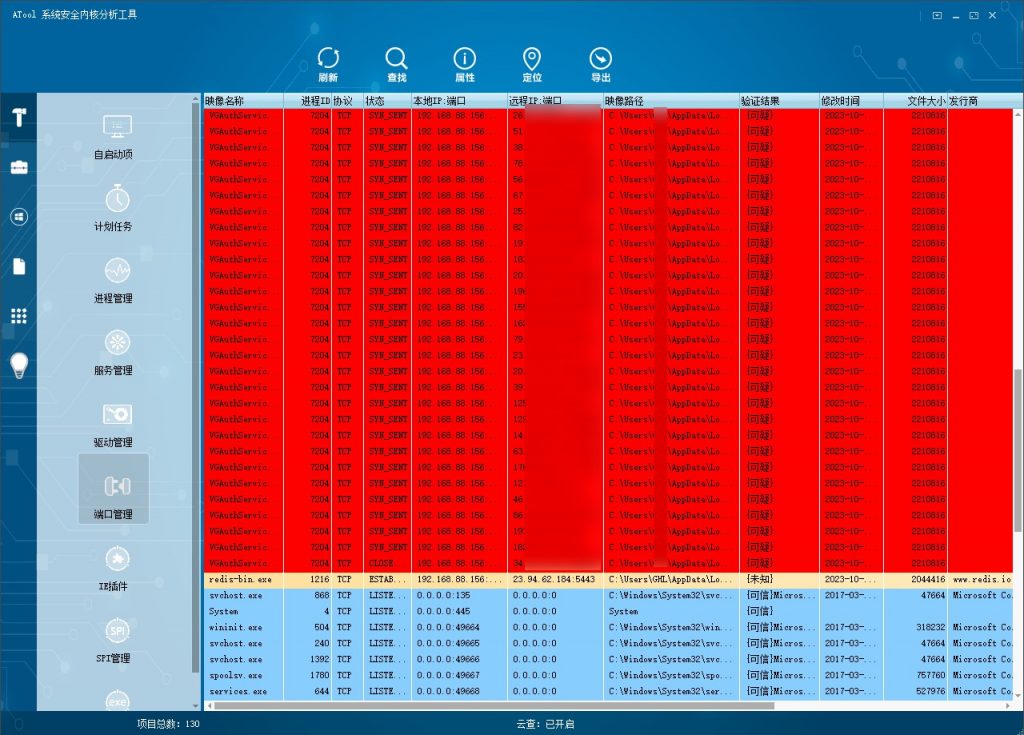
Task: Open Process Management (进程管理) section
Action: click(x=114, y=280)
